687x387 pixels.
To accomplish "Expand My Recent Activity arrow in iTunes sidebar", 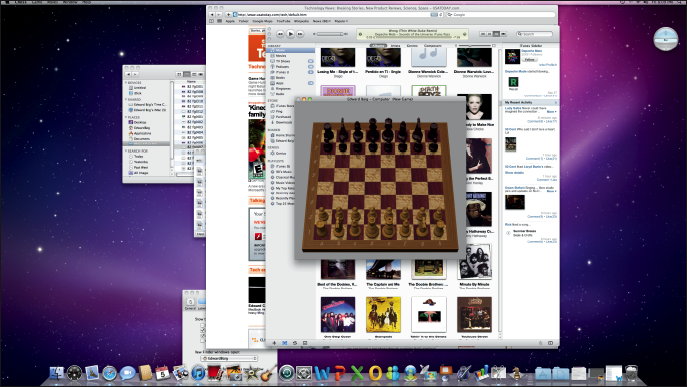I will pos(556,103).
